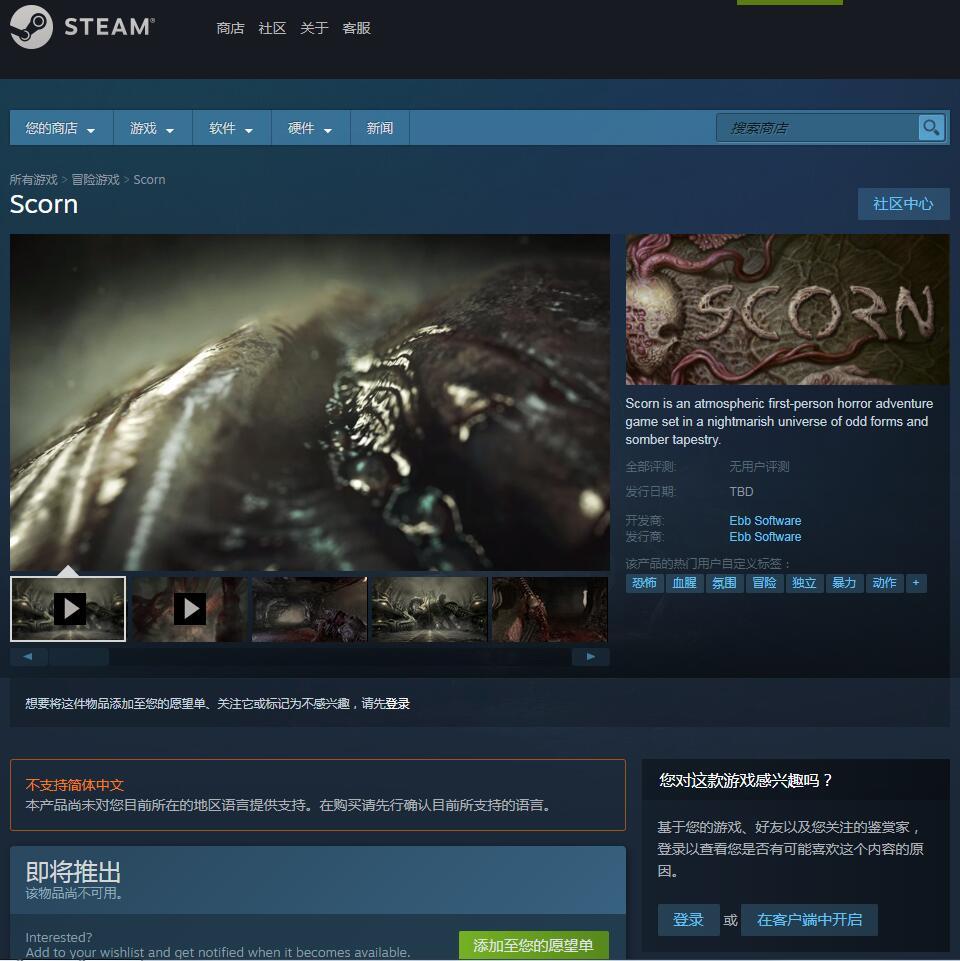Click the Ebb Software developer link
This screenshot has width=960, height=961.
[x=765, y=520]
